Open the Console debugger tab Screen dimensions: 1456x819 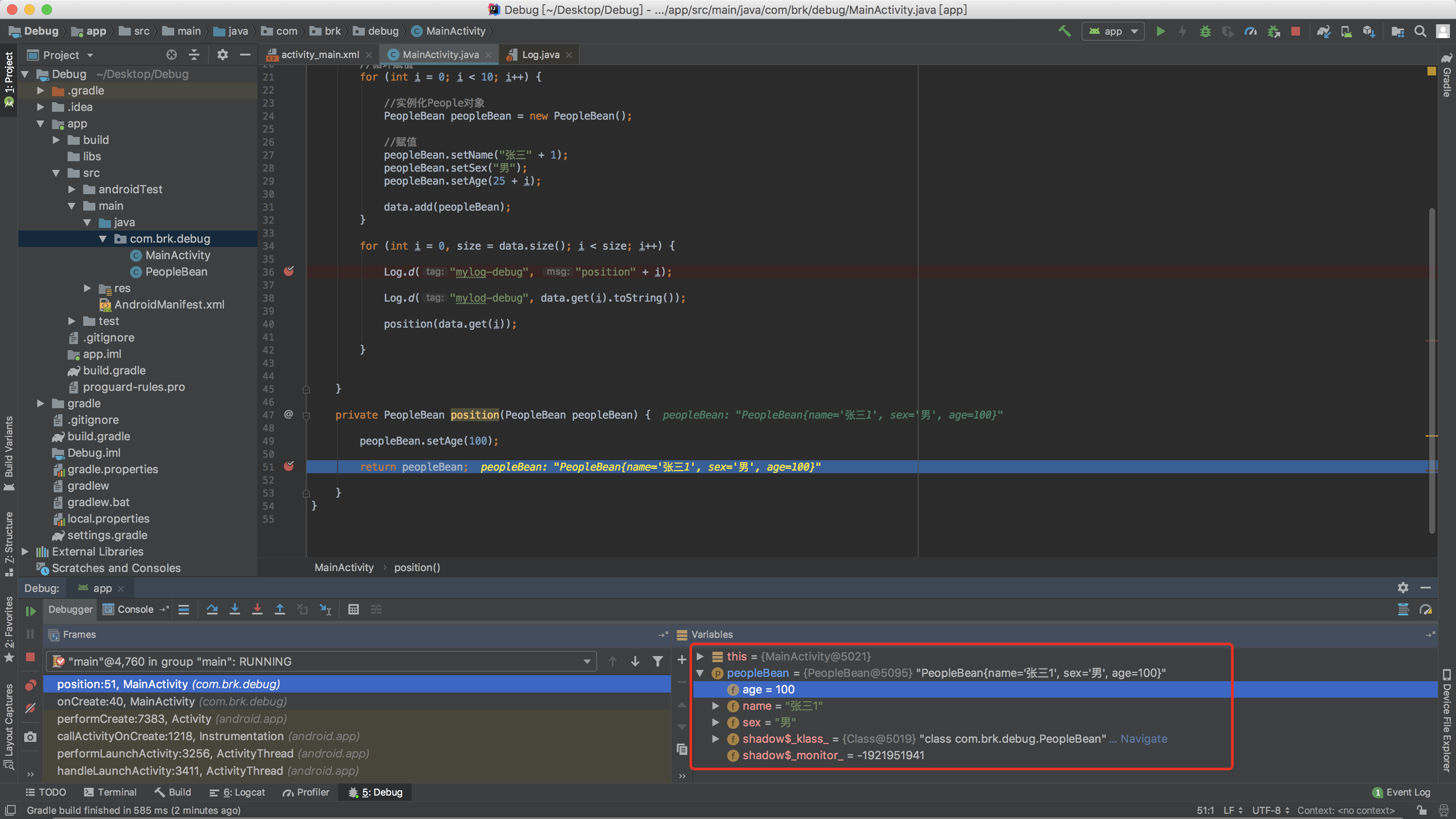point(134,609)
